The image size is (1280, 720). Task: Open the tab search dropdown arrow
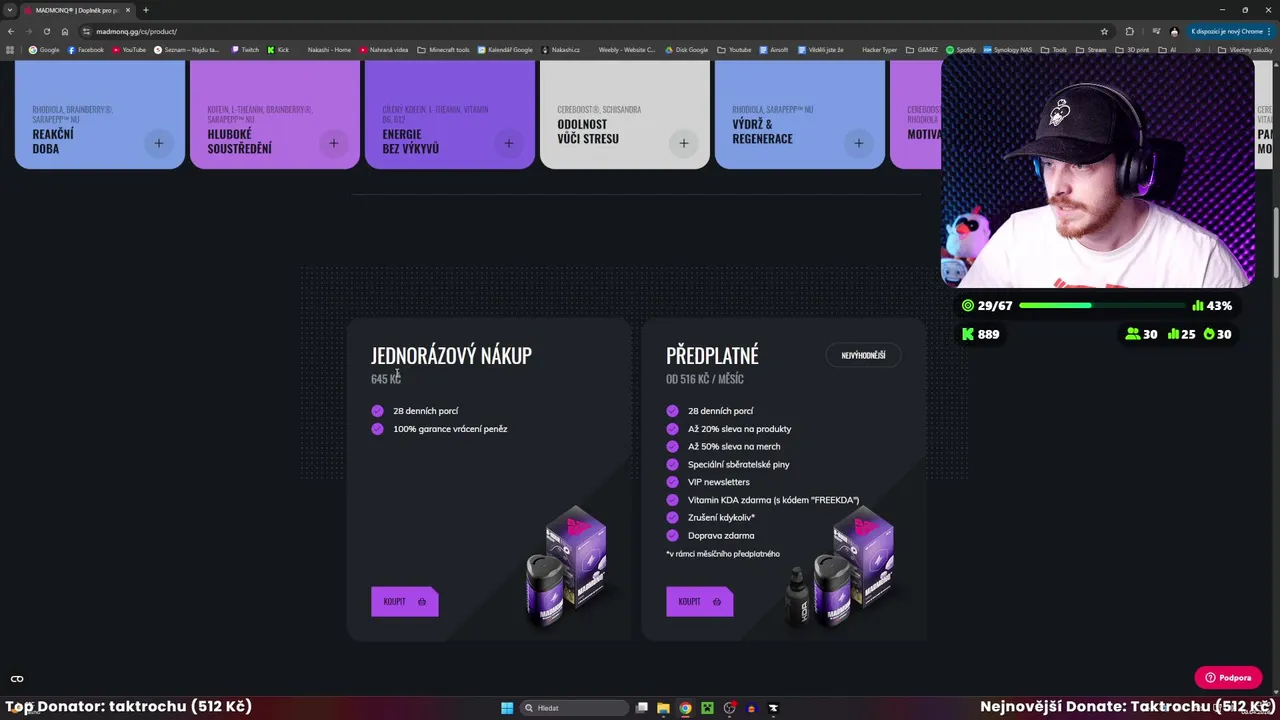point(10,10)
